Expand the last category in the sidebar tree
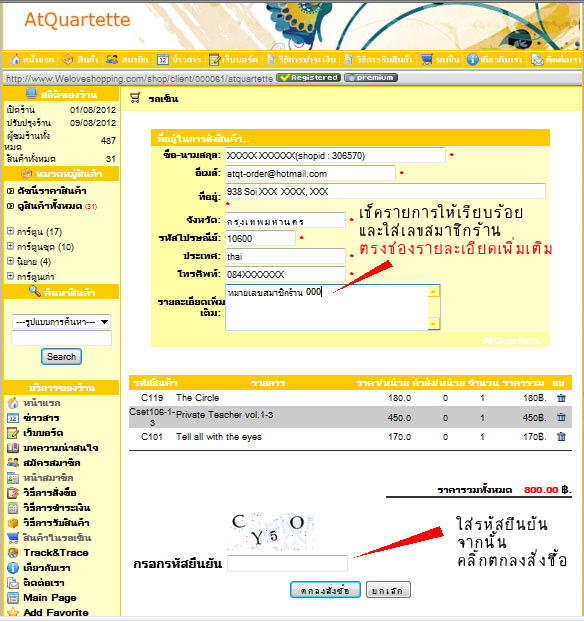Image resolution: width=584 pixels, height=622 pixels. [x=10, y=276]
